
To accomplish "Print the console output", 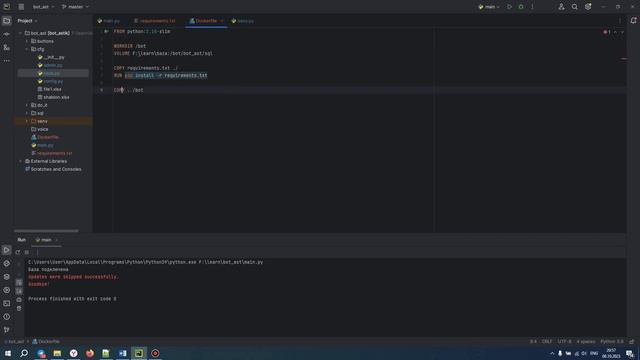I will click(x=19, y=300).
